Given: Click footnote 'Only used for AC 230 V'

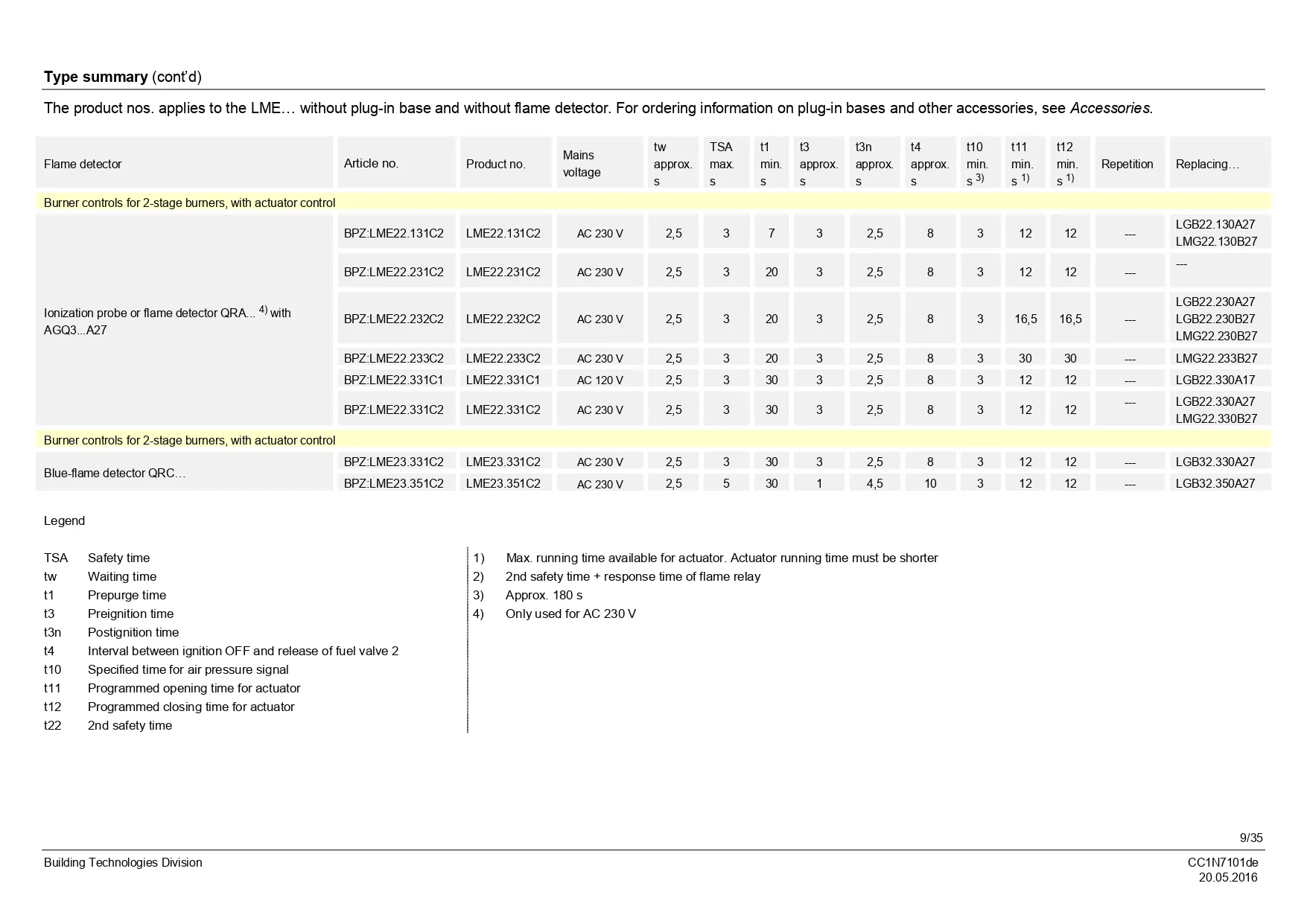Looking at the screenshot, I should click(x=570, y=614).
